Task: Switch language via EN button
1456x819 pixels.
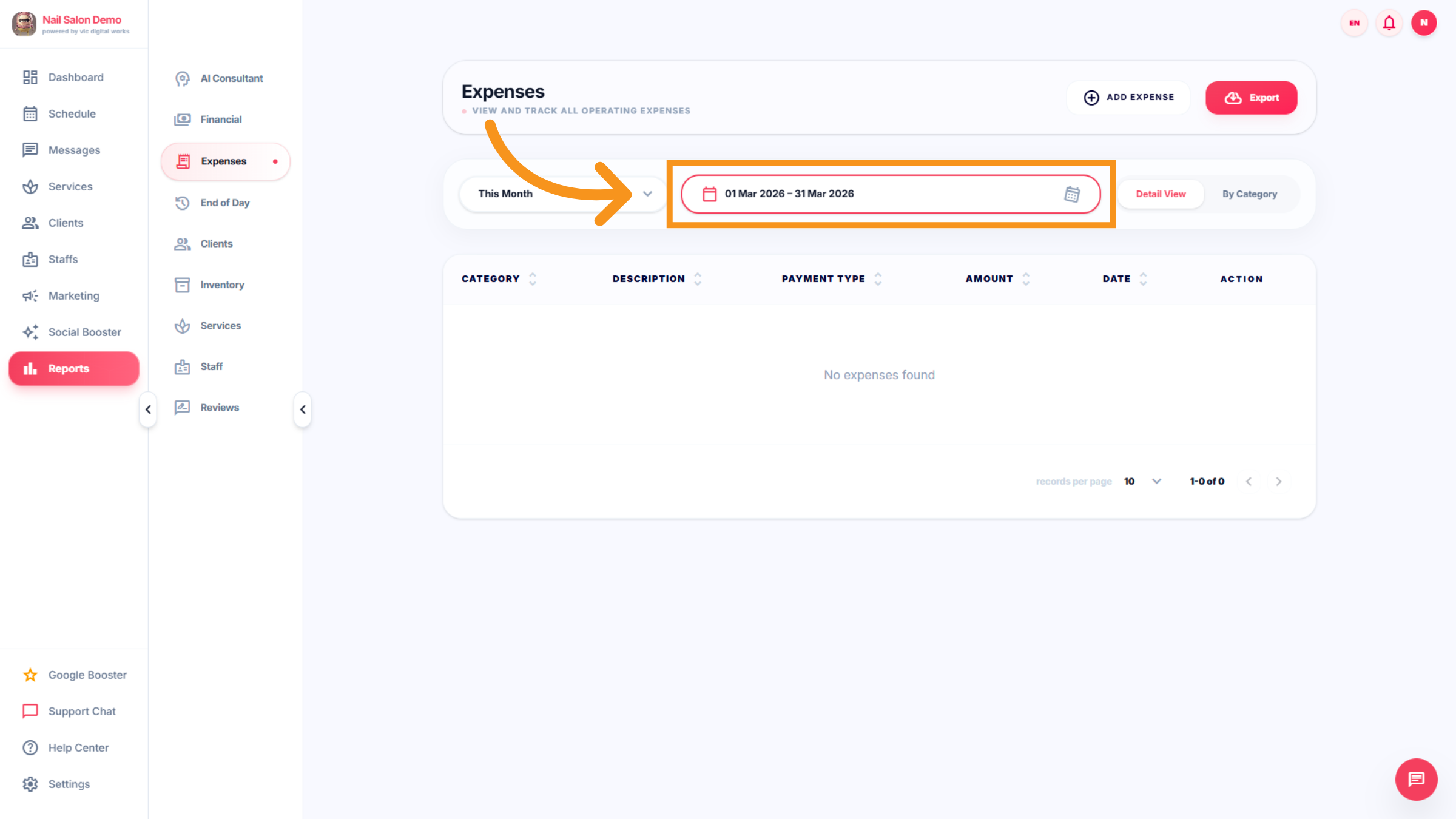Action: (1354, 23)
